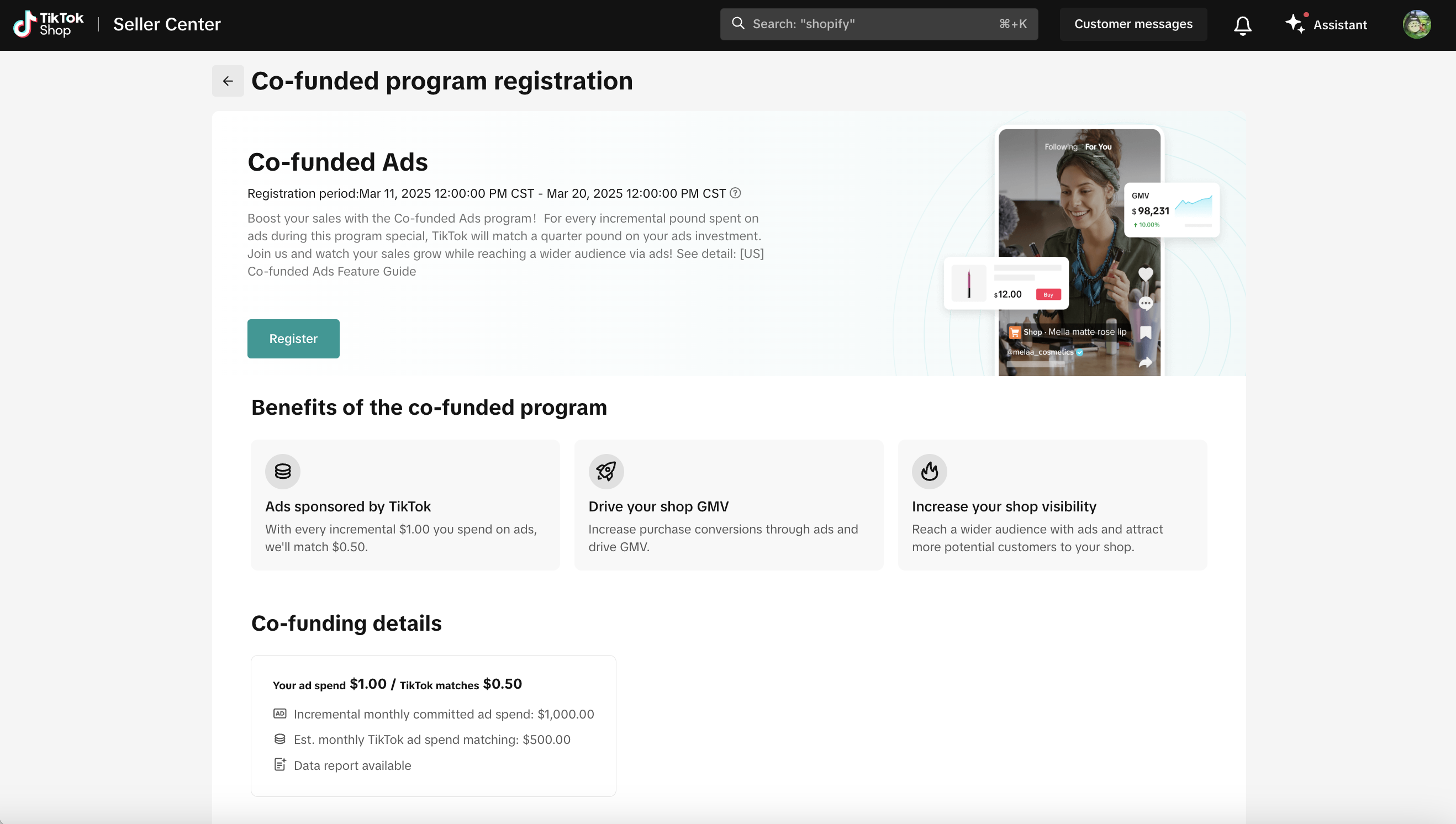Open Customer messages

coord(1133,24)
